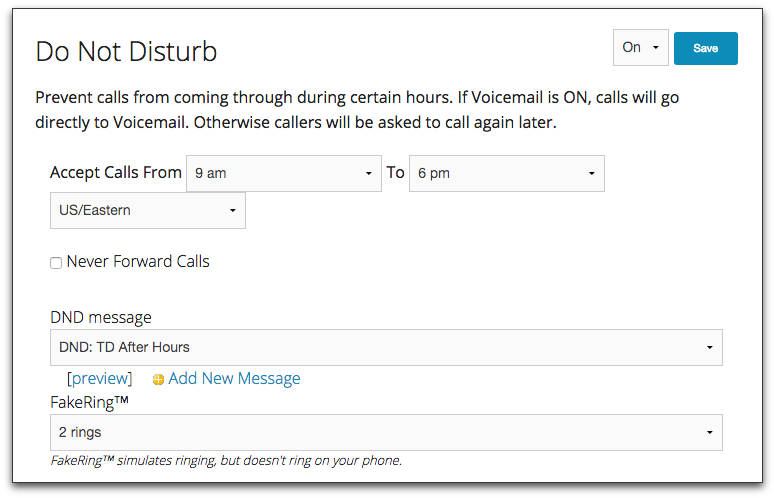The image size is (774, 498).
Task: Click the DND message field label
Action: (x=101, y=317)
